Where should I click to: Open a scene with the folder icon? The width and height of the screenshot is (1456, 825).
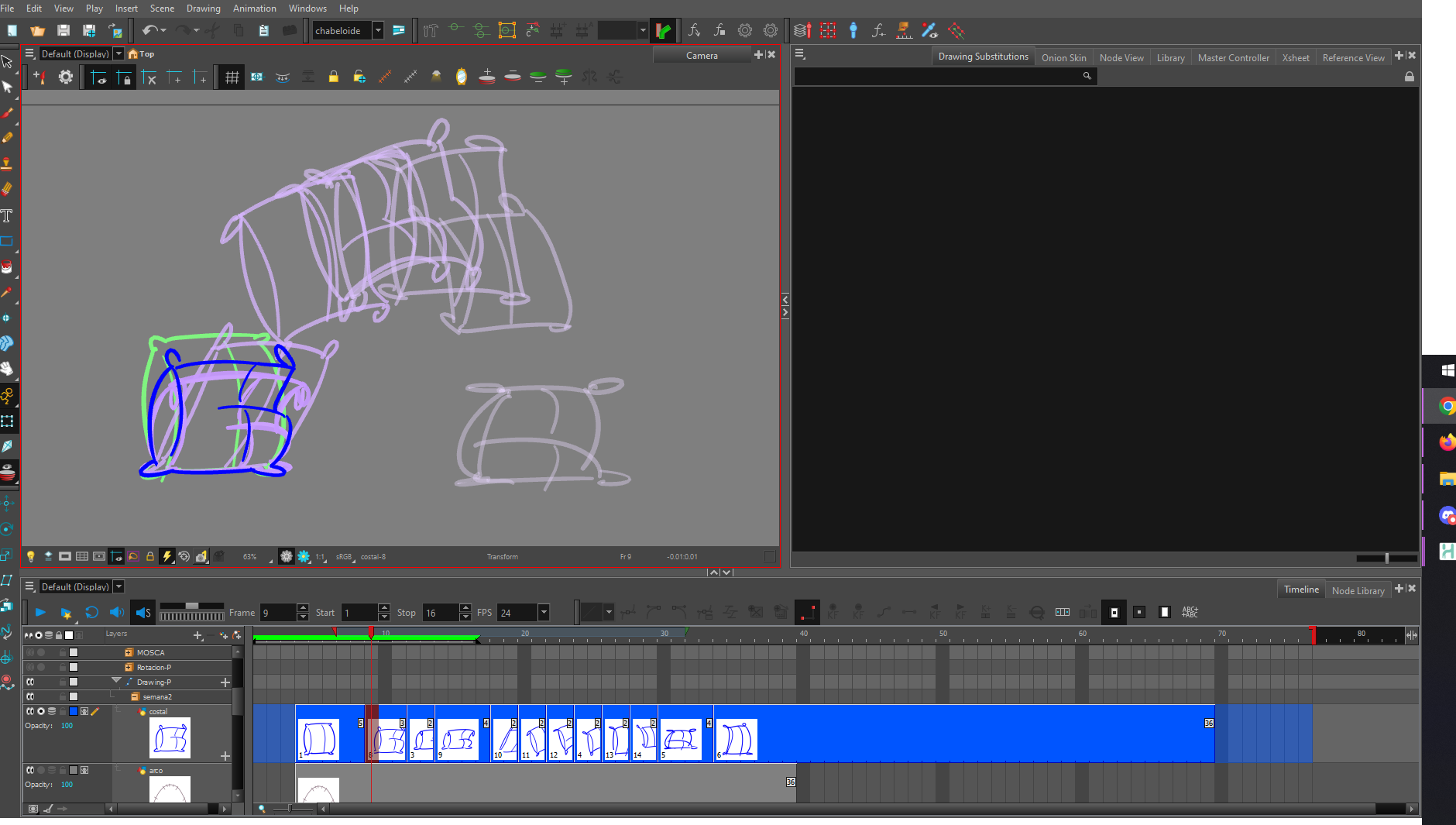[38, 31]
